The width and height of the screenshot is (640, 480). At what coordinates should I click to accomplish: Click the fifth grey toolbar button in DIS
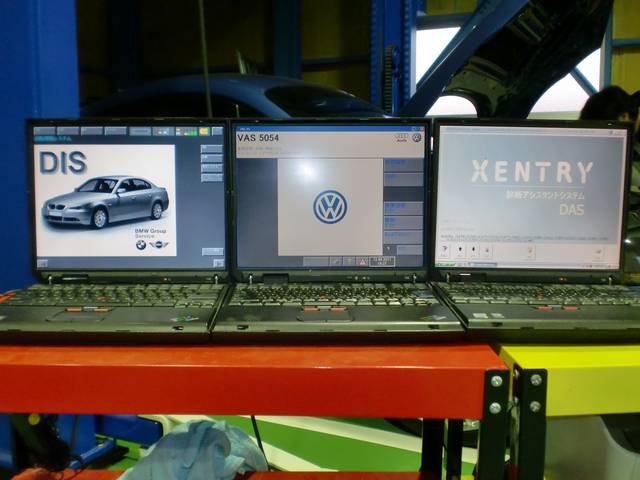(x=140, y=131)
